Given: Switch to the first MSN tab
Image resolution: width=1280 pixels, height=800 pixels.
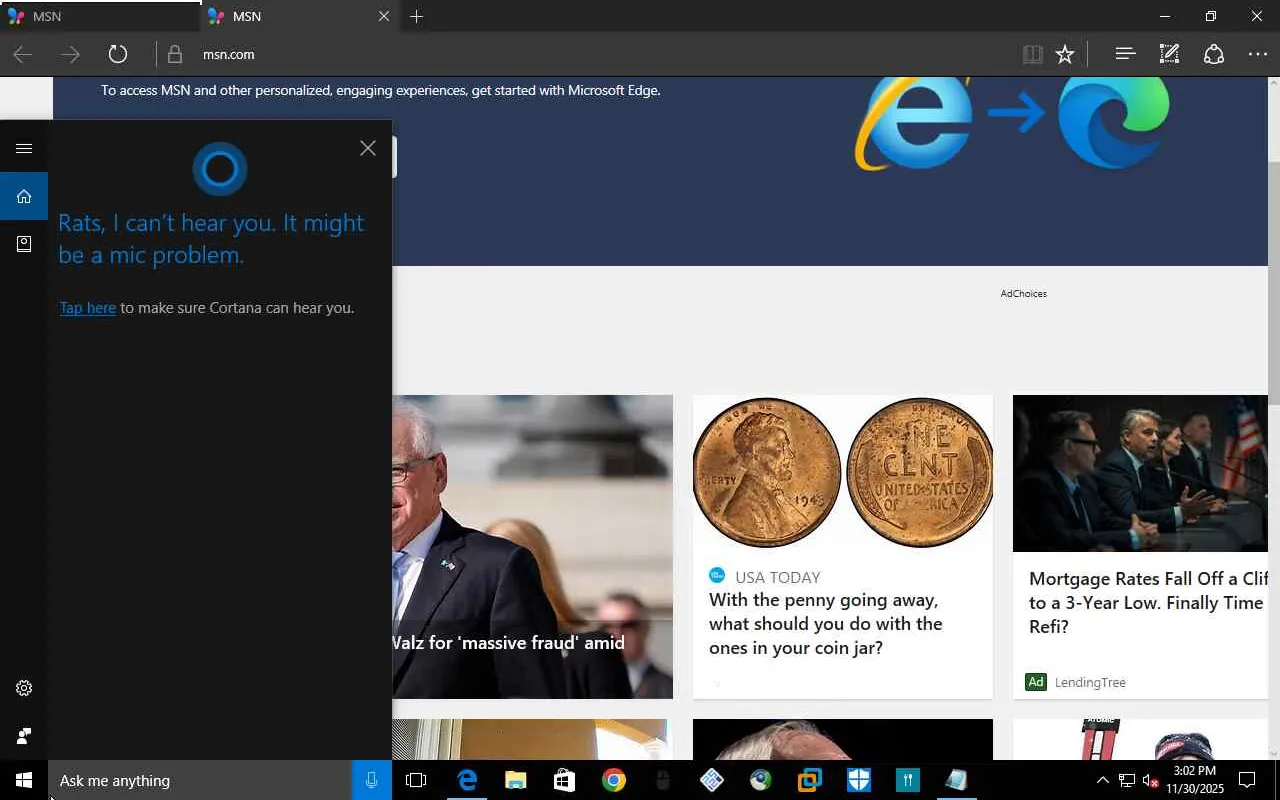Looking at the screenshot, I should click(x=100, y=17).
